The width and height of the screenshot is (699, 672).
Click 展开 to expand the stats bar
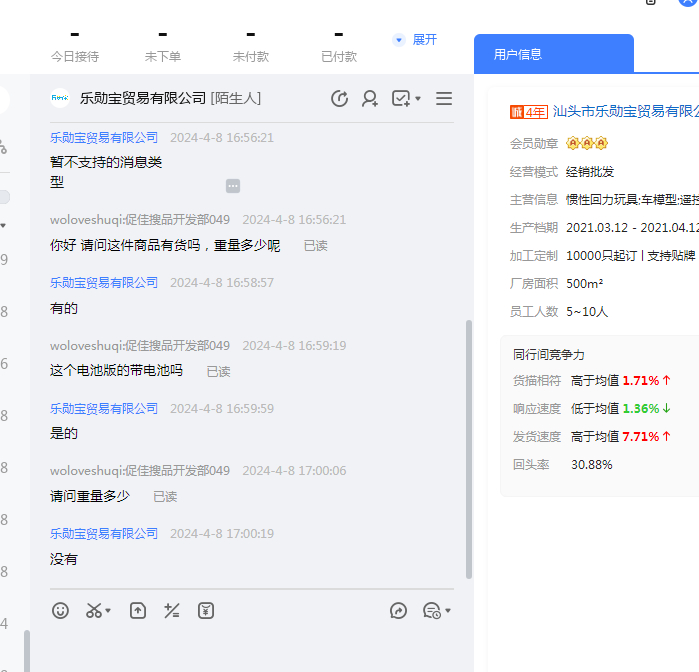(x=416, y=40)
